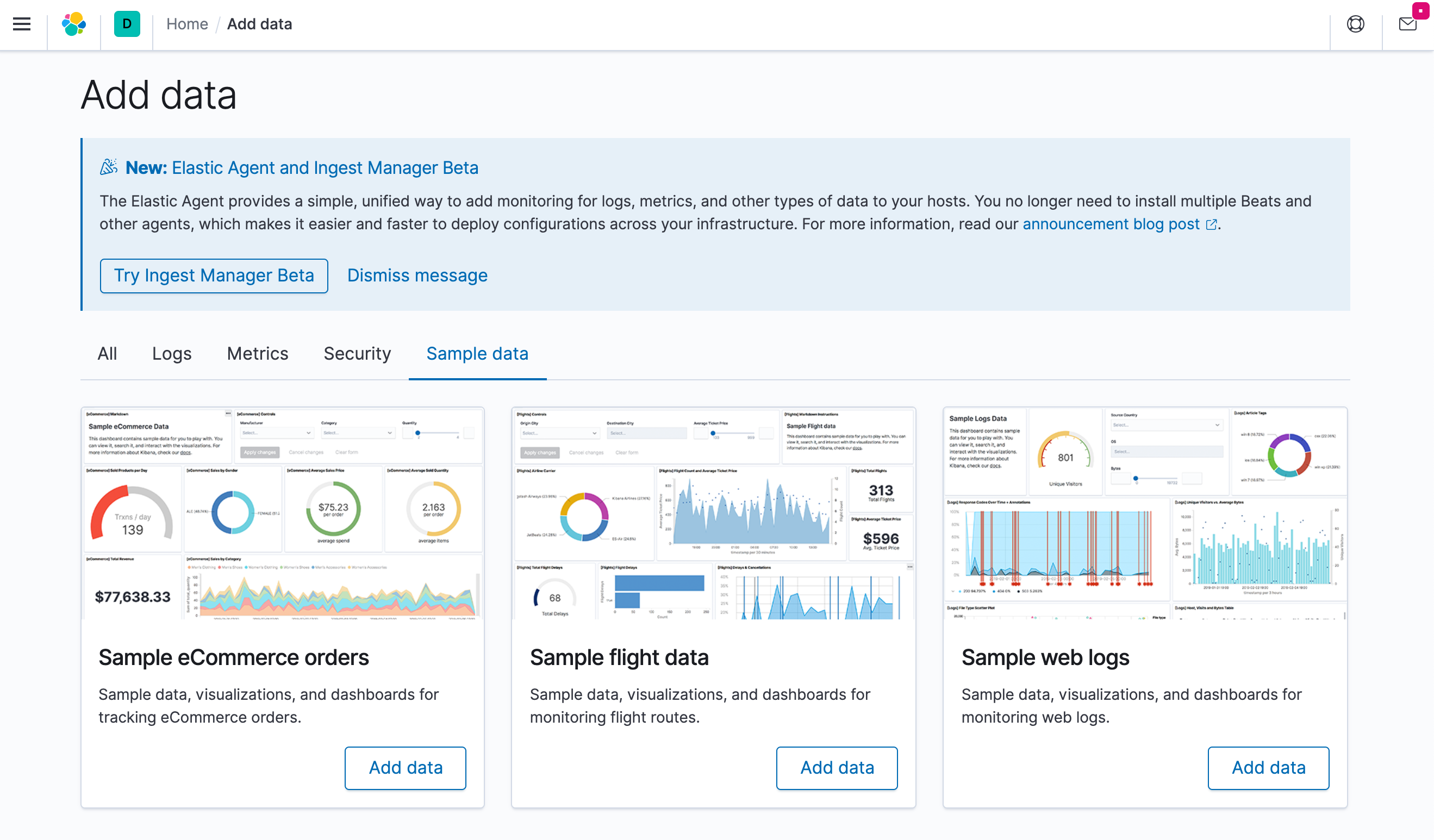
Task: Click the Sample web logs dashboard thumbnail
Action: tap(1144, 513)
